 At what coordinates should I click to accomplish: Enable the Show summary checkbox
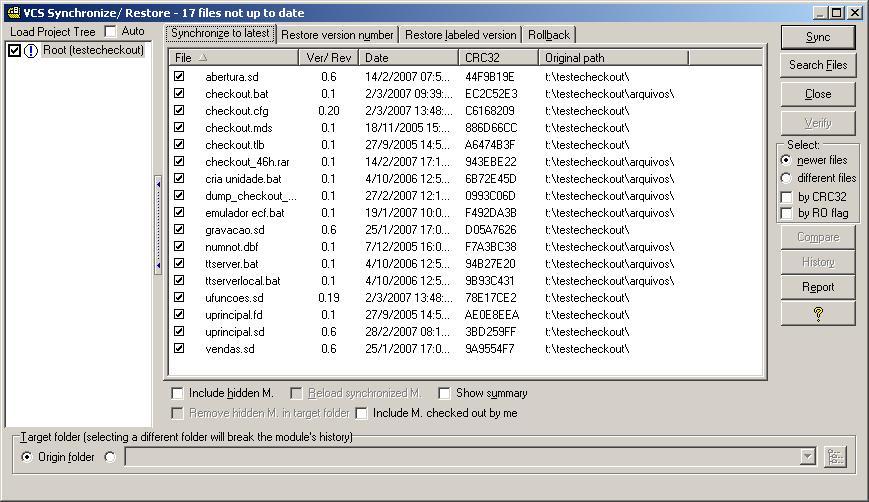[444, 393]
